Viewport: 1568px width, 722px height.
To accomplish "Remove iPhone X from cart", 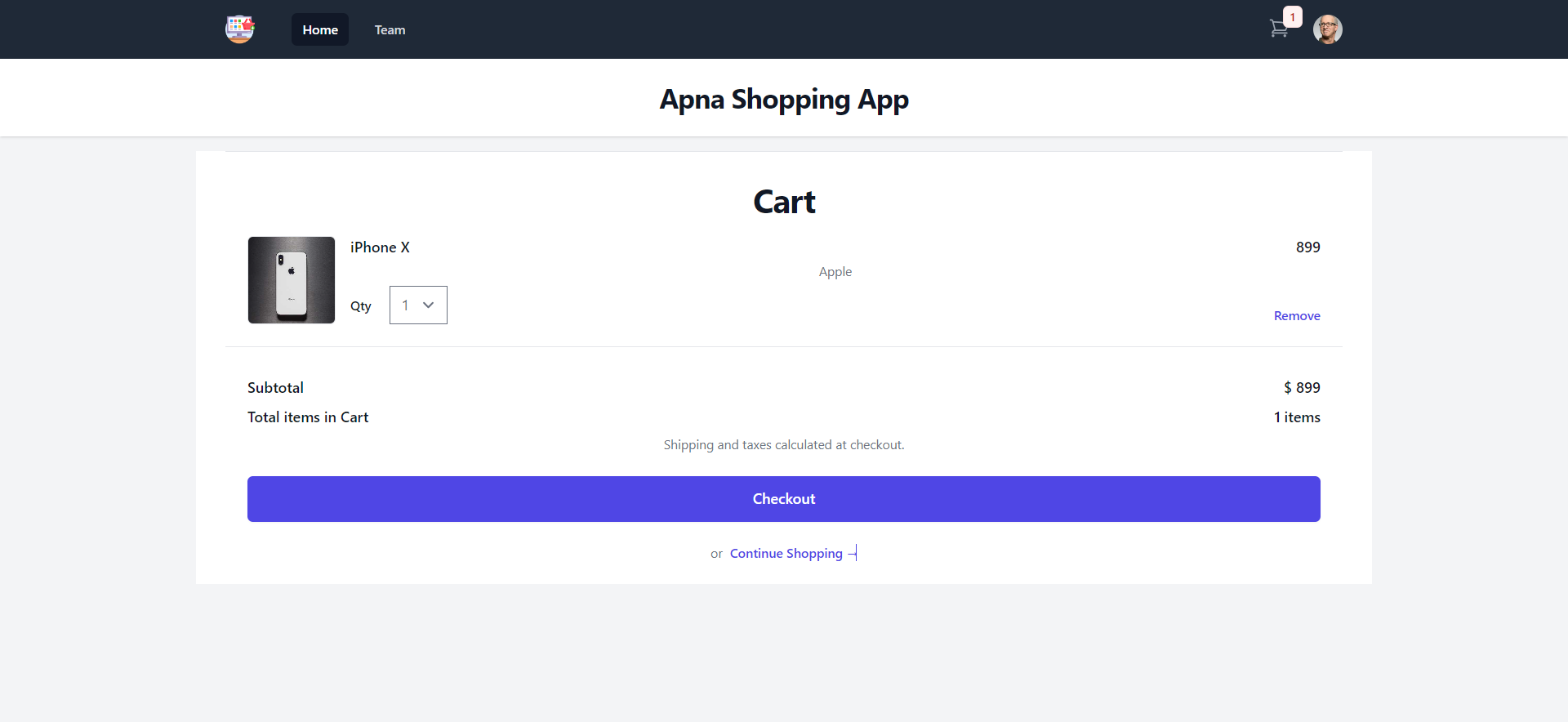I will click(x=1297, y=316).
